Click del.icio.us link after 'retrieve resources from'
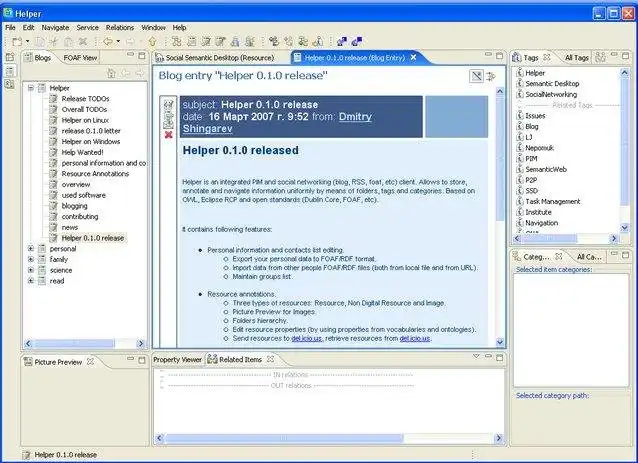The image size is (638, 463). click(x=415, y=339)
